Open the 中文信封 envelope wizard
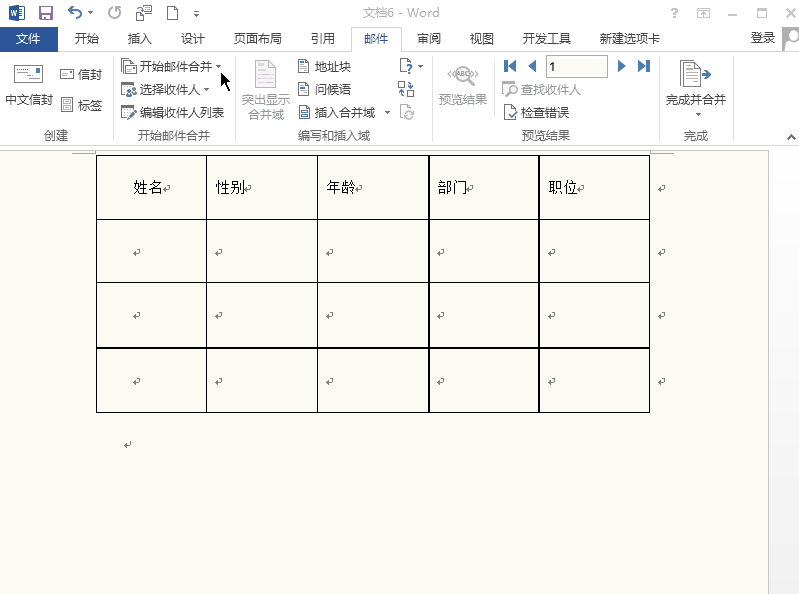Image resolution: width=799 pixels, height=594 pixels. (x=29, y=85)
